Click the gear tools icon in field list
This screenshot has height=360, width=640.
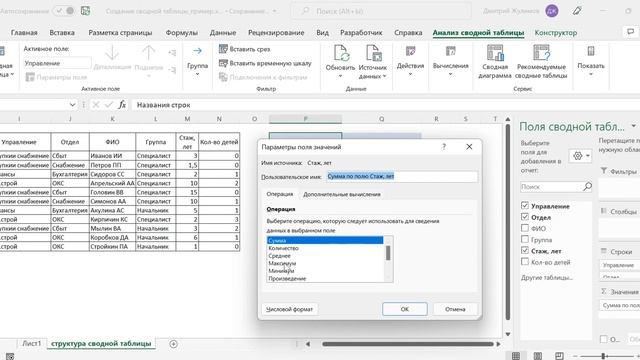tap(578, 156)
